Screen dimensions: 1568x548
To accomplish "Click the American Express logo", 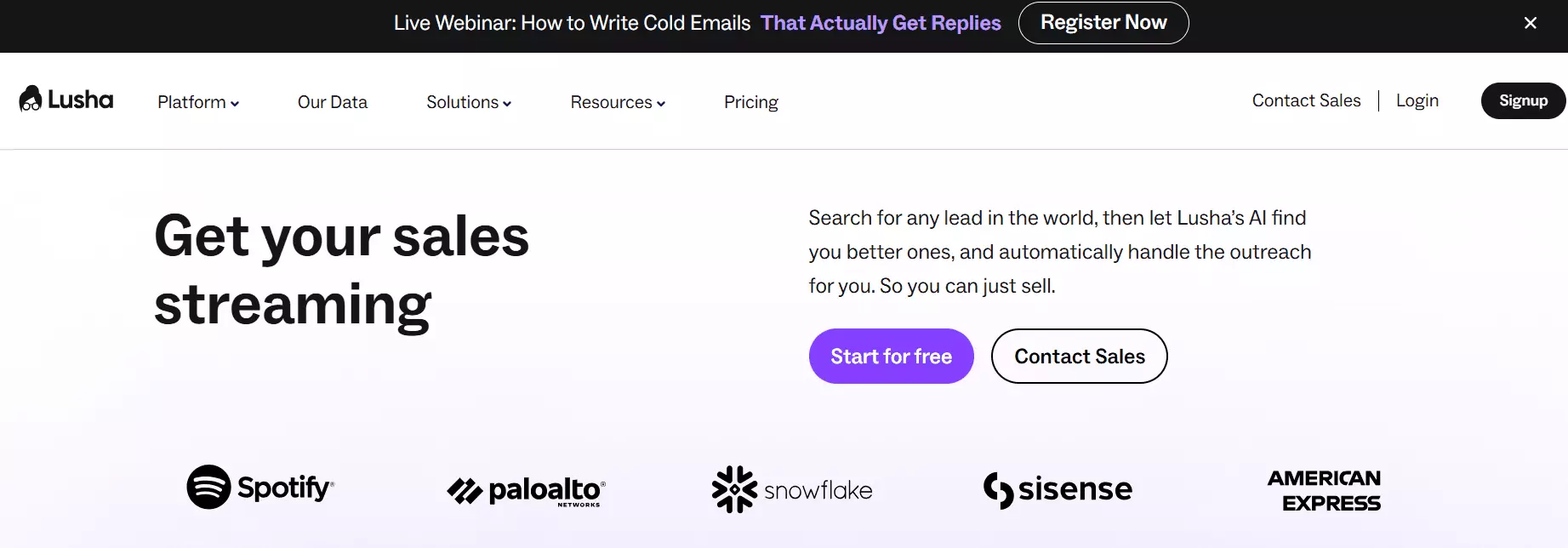I will click(1324, 491).
